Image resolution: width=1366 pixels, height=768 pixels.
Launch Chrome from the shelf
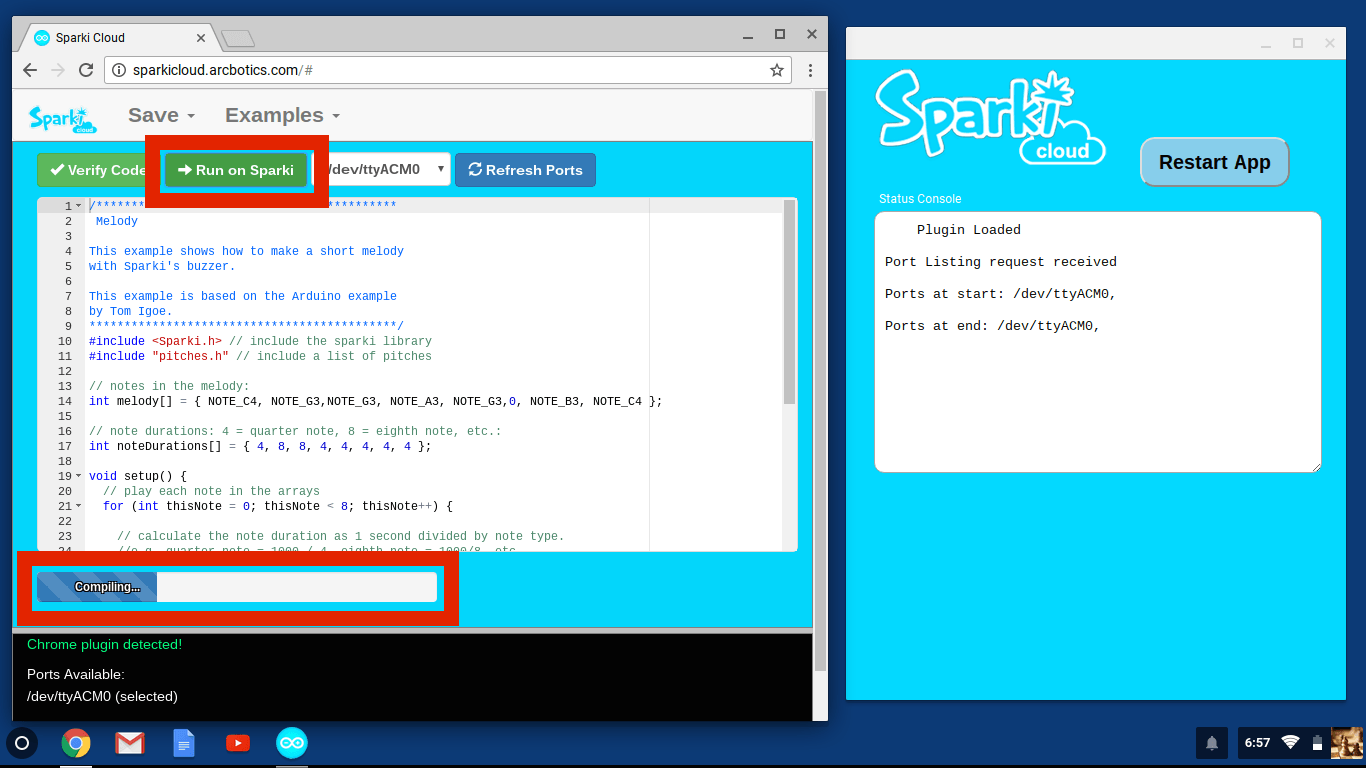tap(76, 743)
